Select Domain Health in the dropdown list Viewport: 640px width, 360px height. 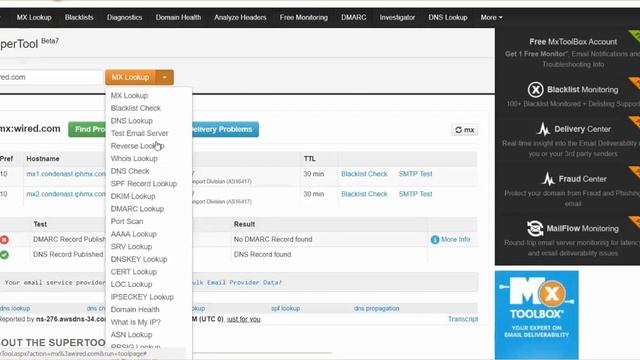135,309
